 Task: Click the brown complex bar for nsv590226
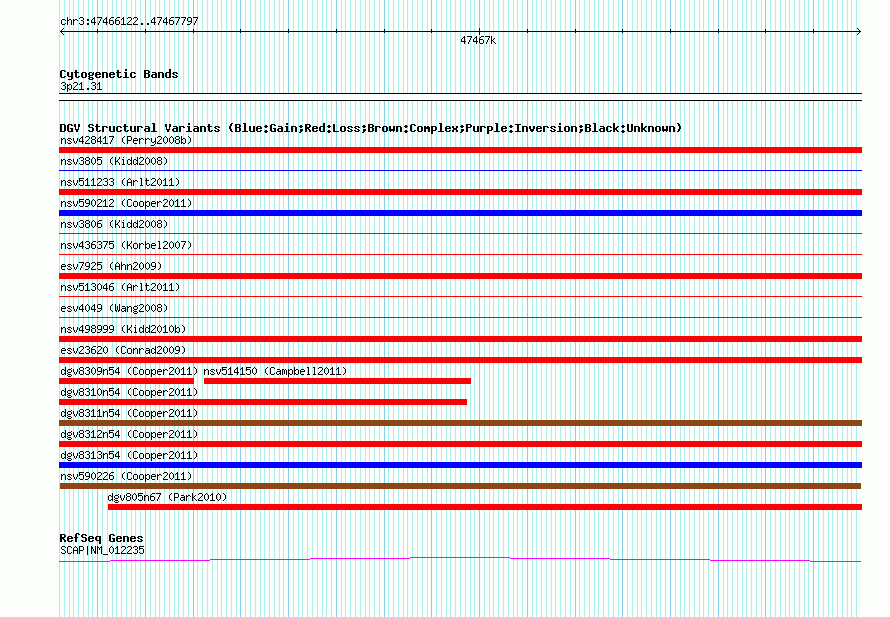pyautogui.click(x=460, y=486)
